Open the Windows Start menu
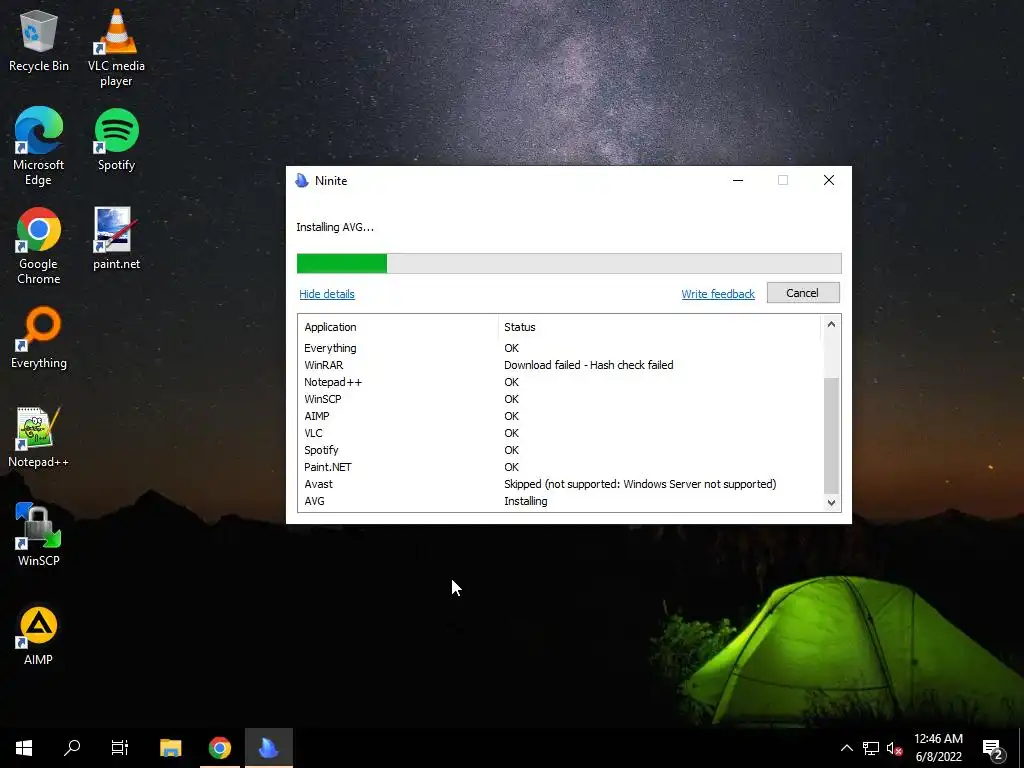Image resolution: width=1024 pixels, height=768 pixels. coord(24,748)
